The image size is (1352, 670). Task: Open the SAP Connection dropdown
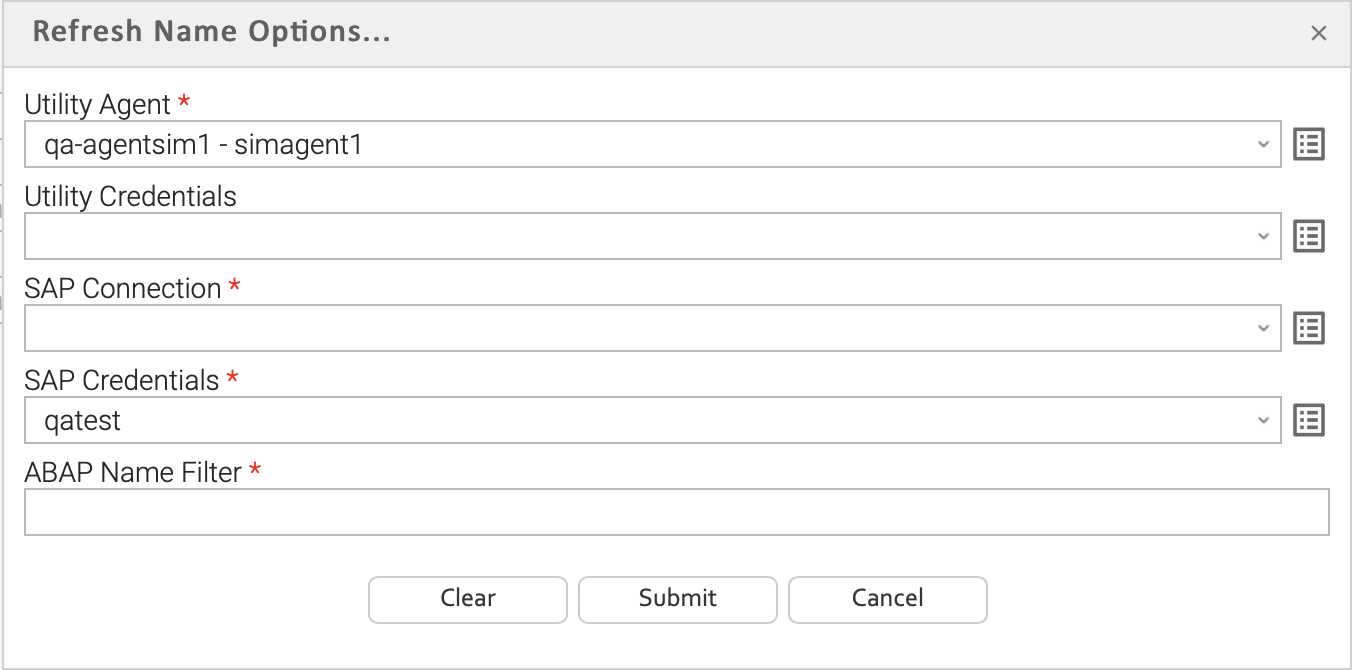pos(1264,328)
